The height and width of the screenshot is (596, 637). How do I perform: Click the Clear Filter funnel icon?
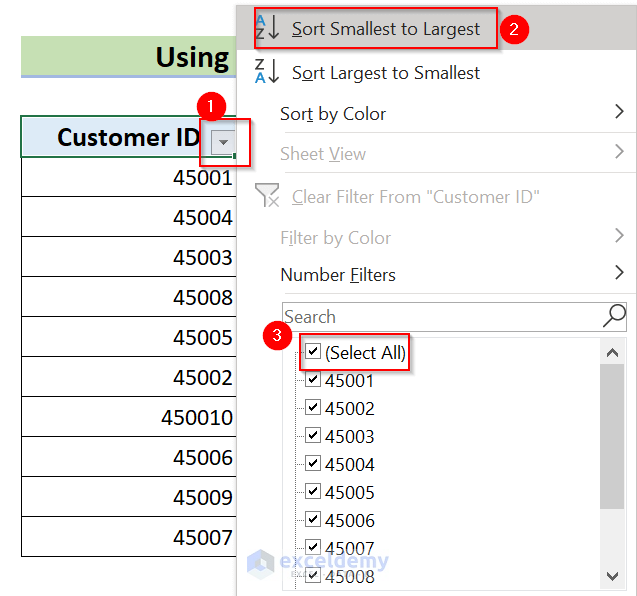(267, 196)
